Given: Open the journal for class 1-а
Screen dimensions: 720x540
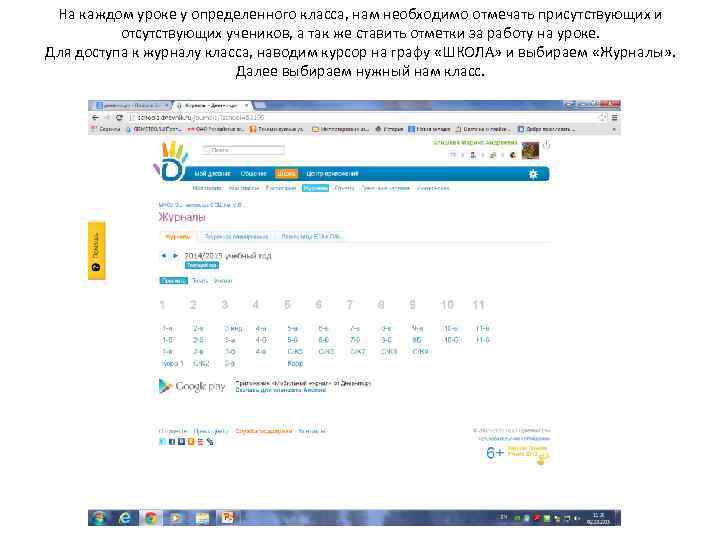Looking at the screenshot, I should coord(168,328).
